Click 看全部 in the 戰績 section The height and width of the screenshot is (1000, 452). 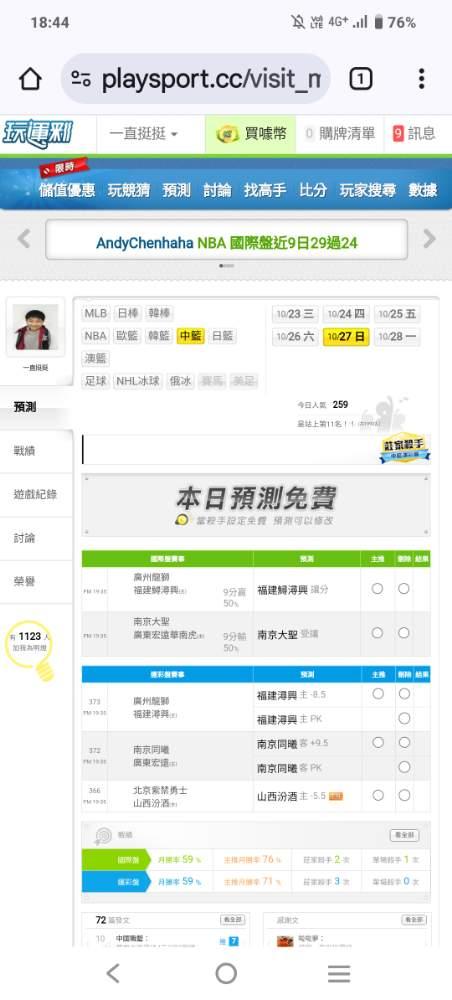[x=404, y=835]
